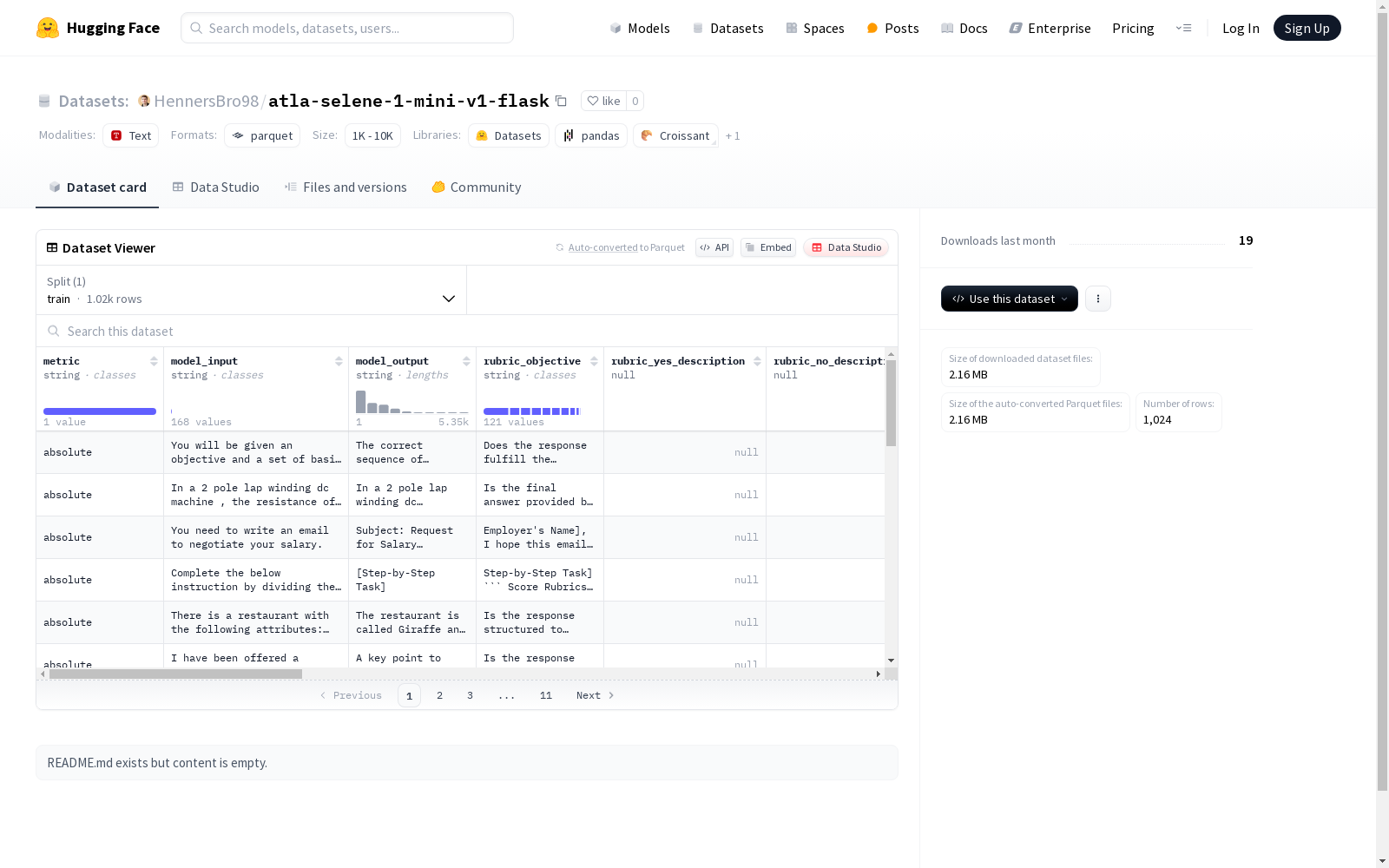Click the Datasets library tag
Screen dimensions: 1389x868
pyautogui.click(x=509, y=135)
